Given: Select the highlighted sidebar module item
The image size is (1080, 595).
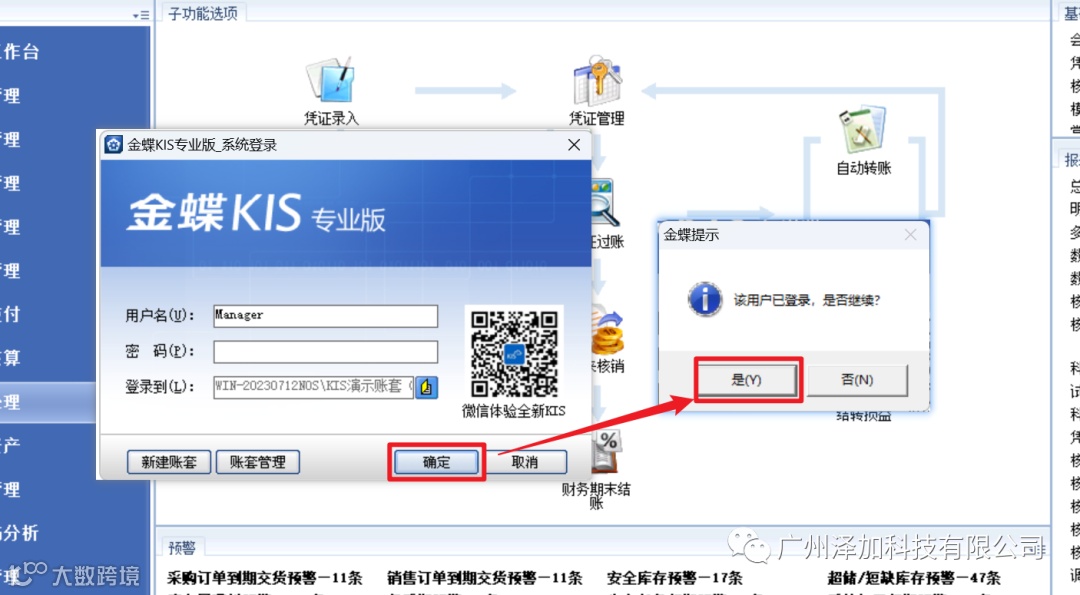Looking at the screenshot, I should (x=48, y=402).
